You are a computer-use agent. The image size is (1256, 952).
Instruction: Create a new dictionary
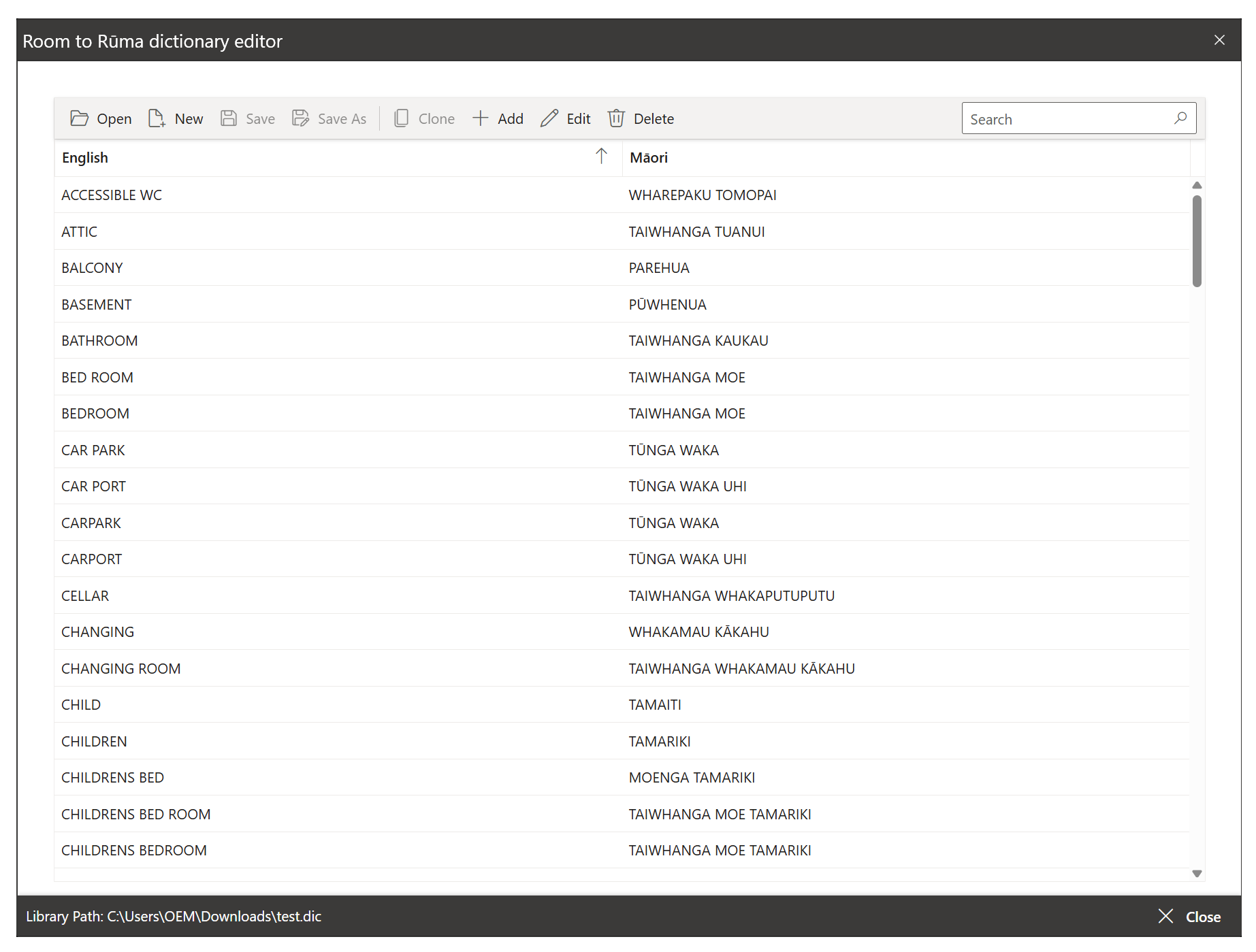point(175,118)
